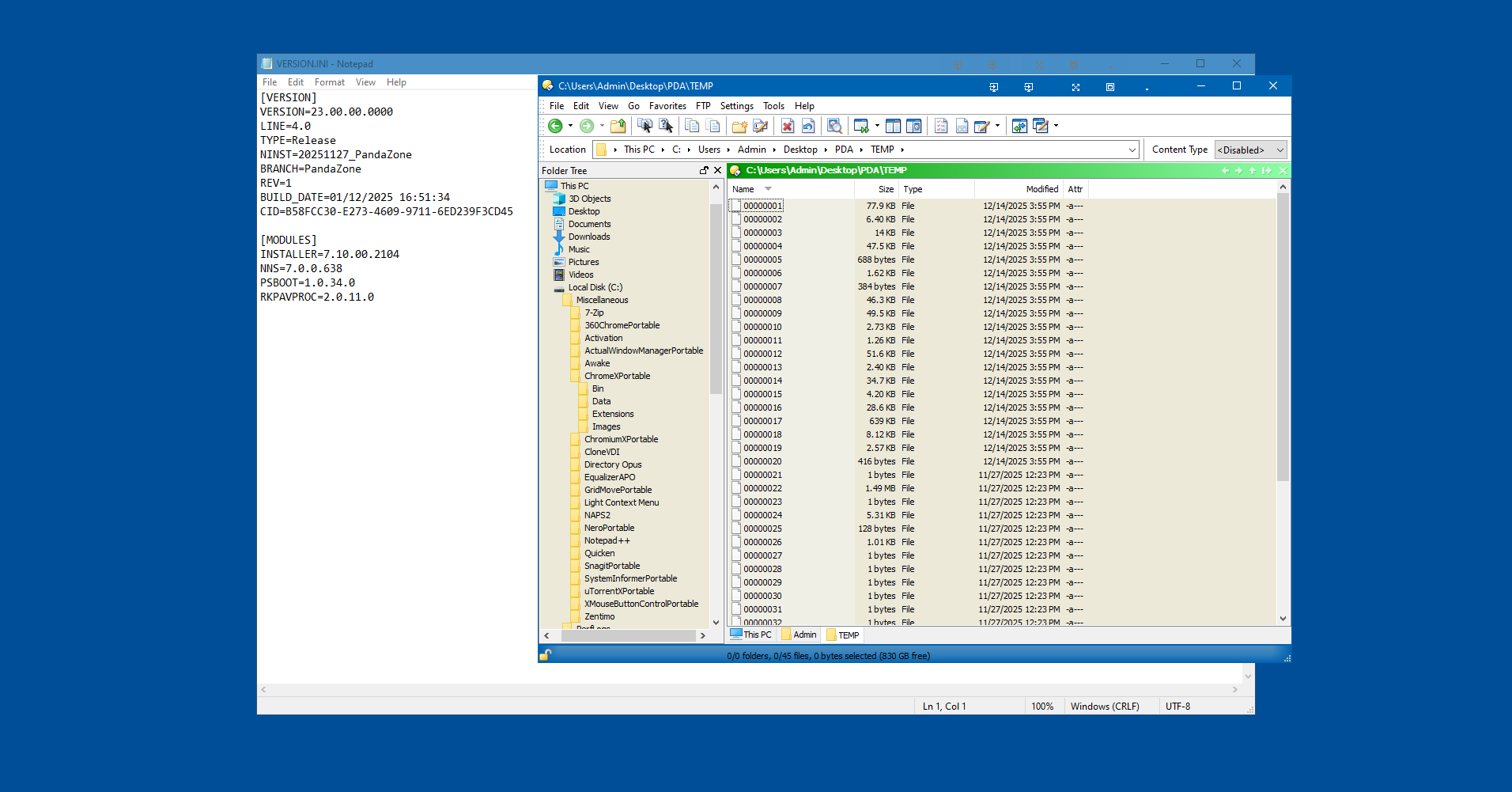Viewport: 1512px width, 792px height.
Task: Click the folder tree horizontal scrollbar
Action: 628,636
